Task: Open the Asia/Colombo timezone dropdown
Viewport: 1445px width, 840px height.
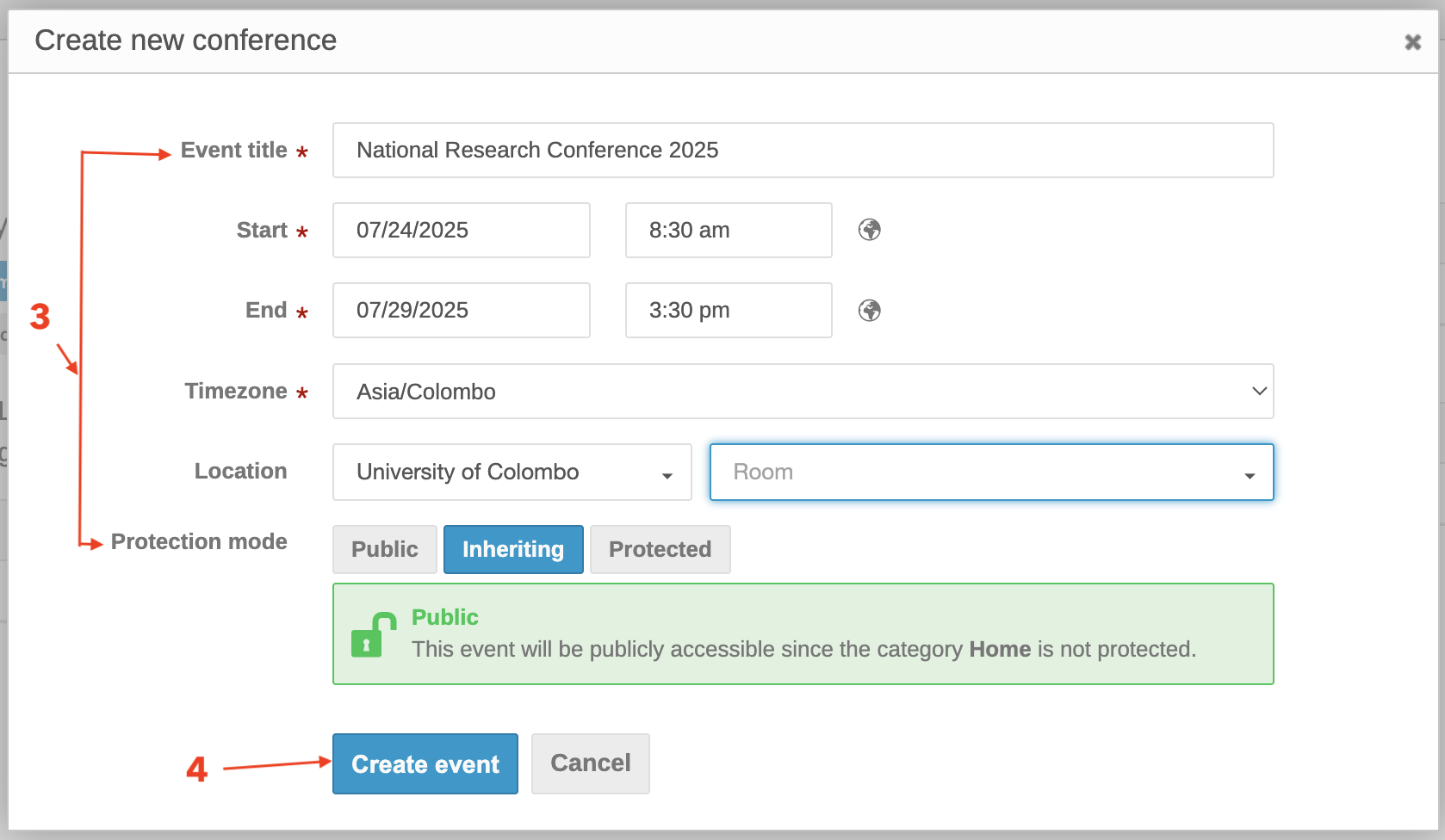Action: (x=803, y=392)
